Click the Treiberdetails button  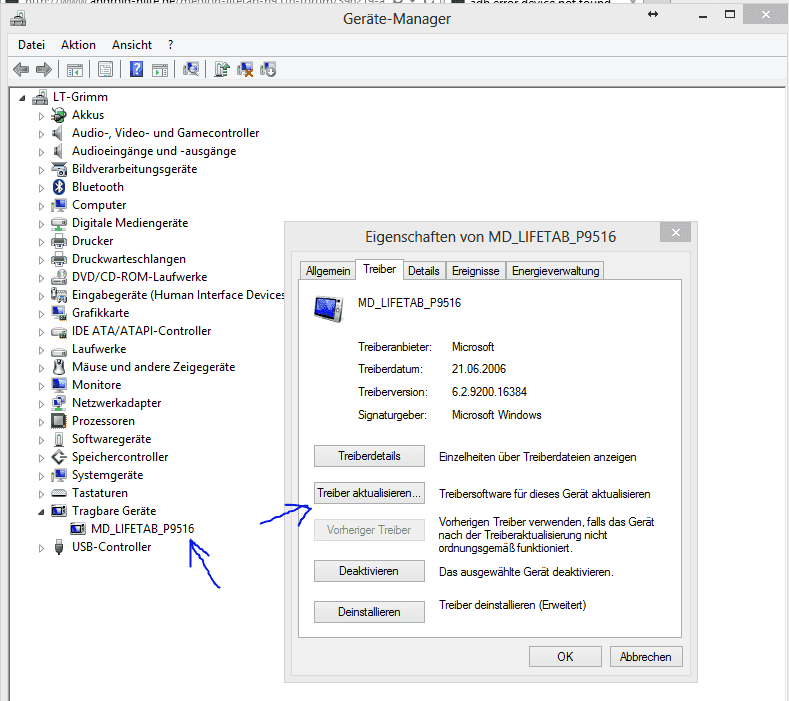pos(369,456)
